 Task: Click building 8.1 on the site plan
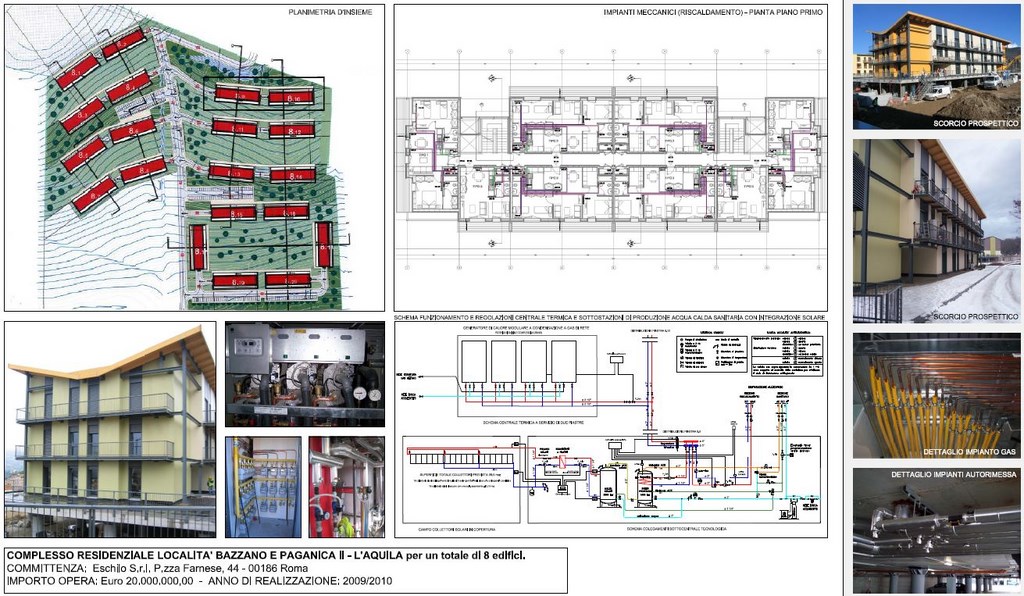77,72
